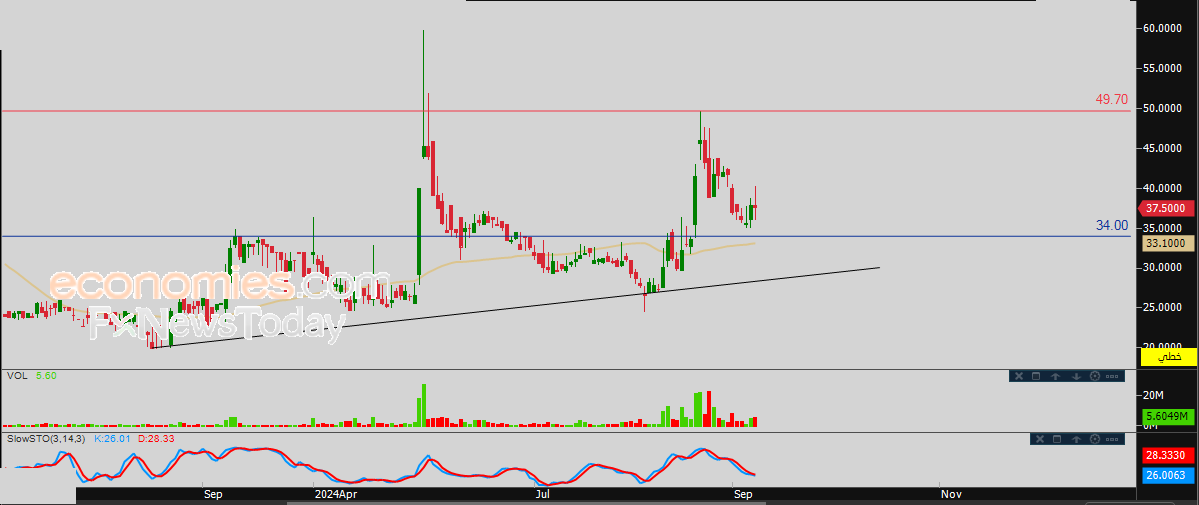Screen dimensions: 1199x505
Task: Click the 2024Apr label on time axis
Action: (x=336, y=495)
